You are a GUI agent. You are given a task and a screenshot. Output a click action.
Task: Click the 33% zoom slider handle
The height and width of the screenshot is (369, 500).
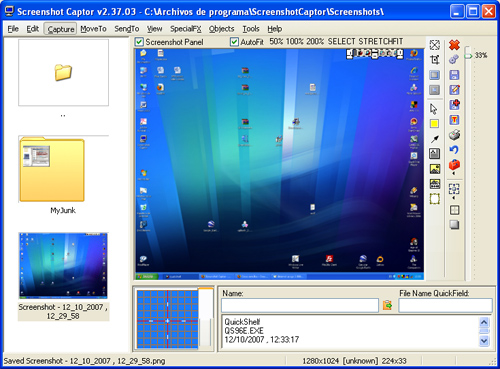(x=468, y=55)
